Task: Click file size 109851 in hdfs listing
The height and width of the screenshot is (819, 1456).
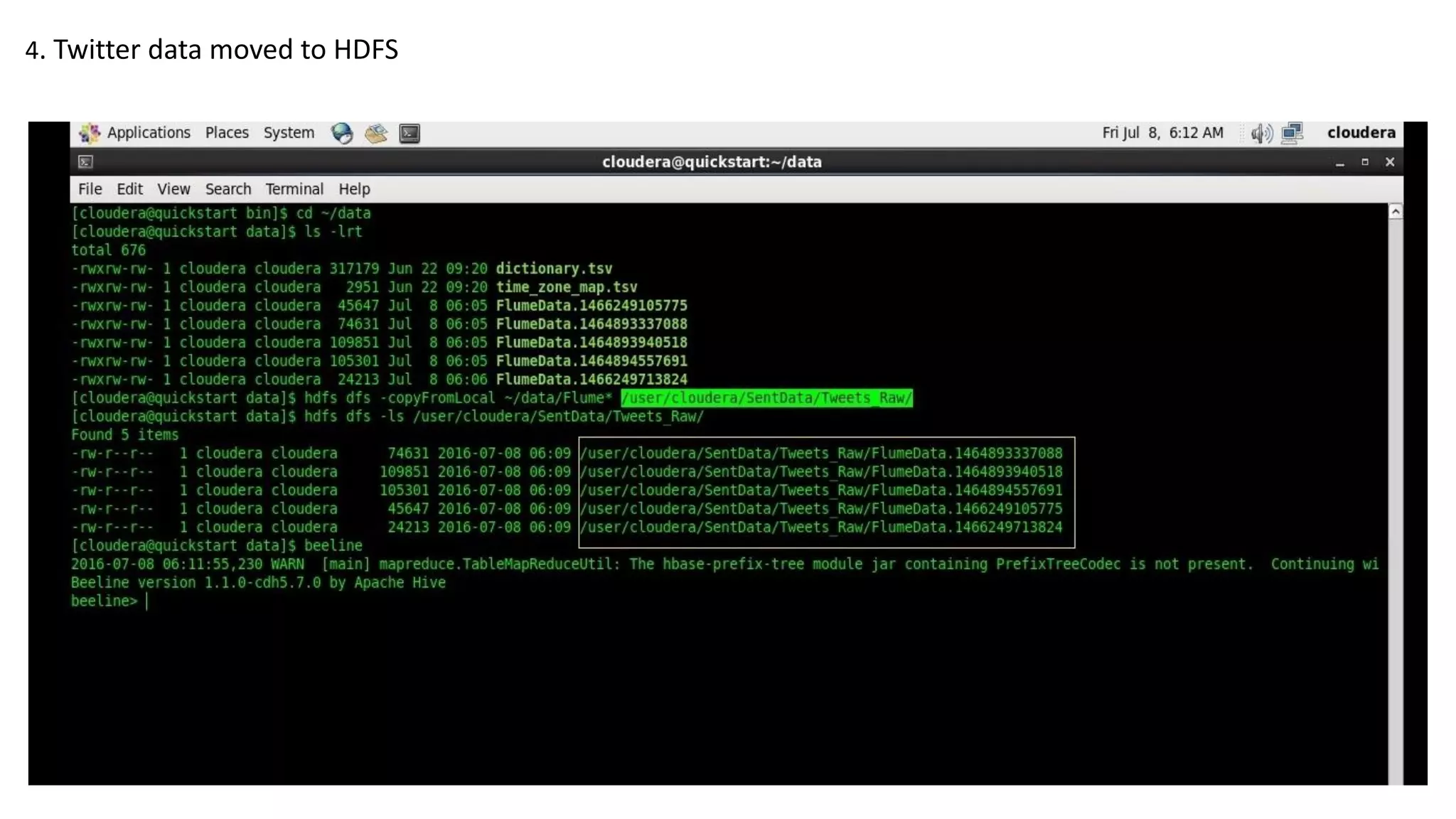Action: coord(404,472)
